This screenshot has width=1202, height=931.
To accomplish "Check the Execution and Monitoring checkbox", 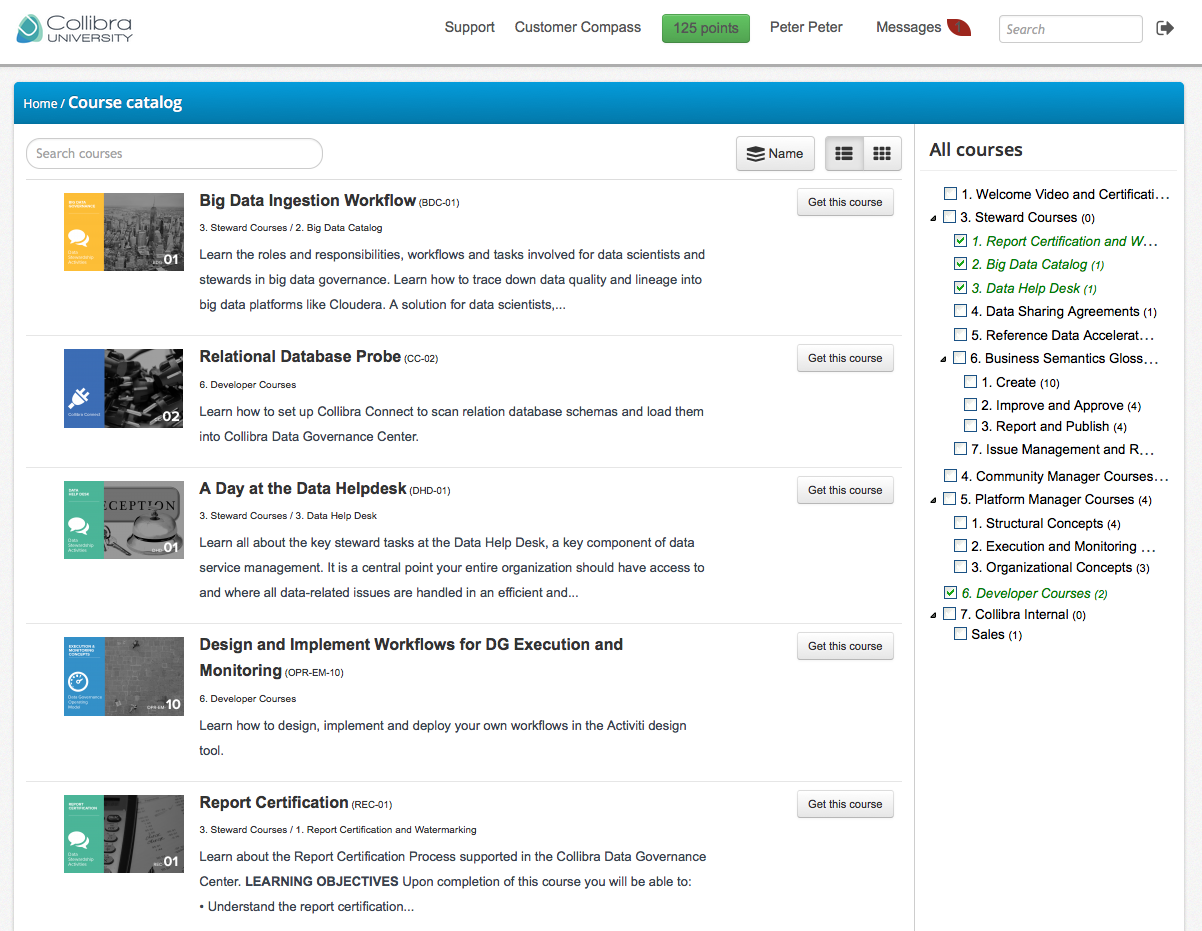I will point(960,546).
